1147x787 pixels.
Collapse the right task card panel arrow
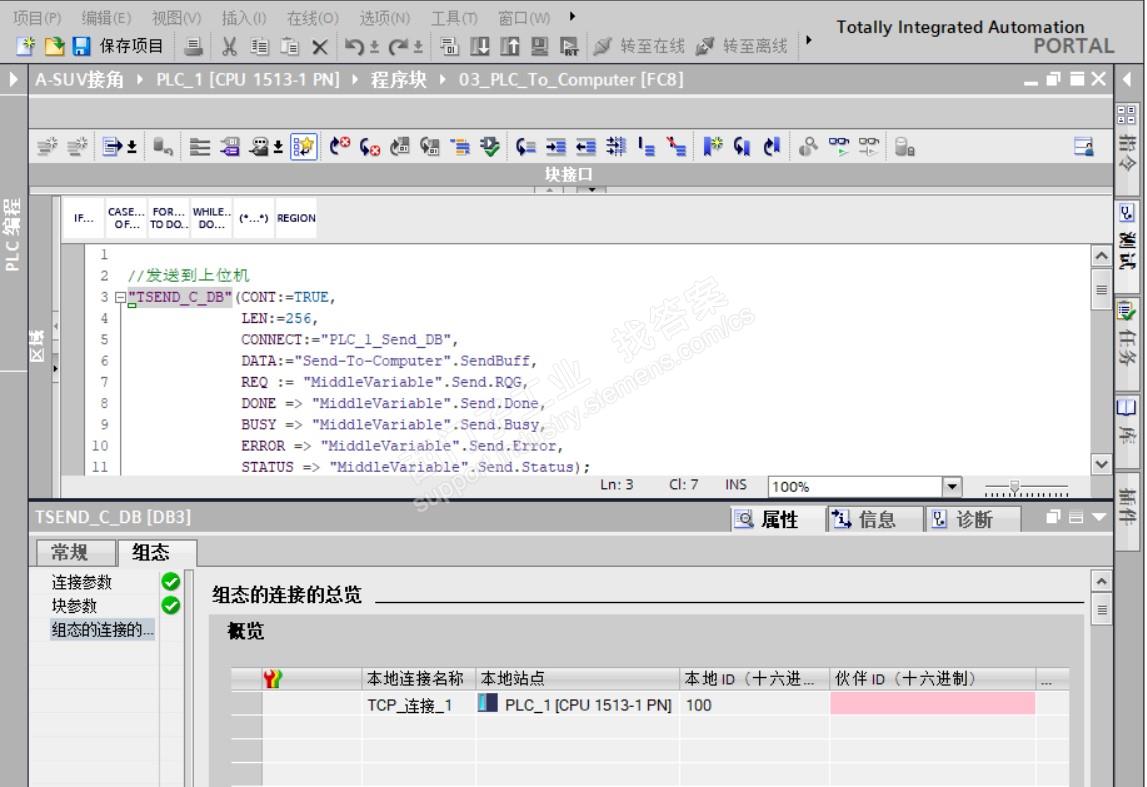[1127, 78]
